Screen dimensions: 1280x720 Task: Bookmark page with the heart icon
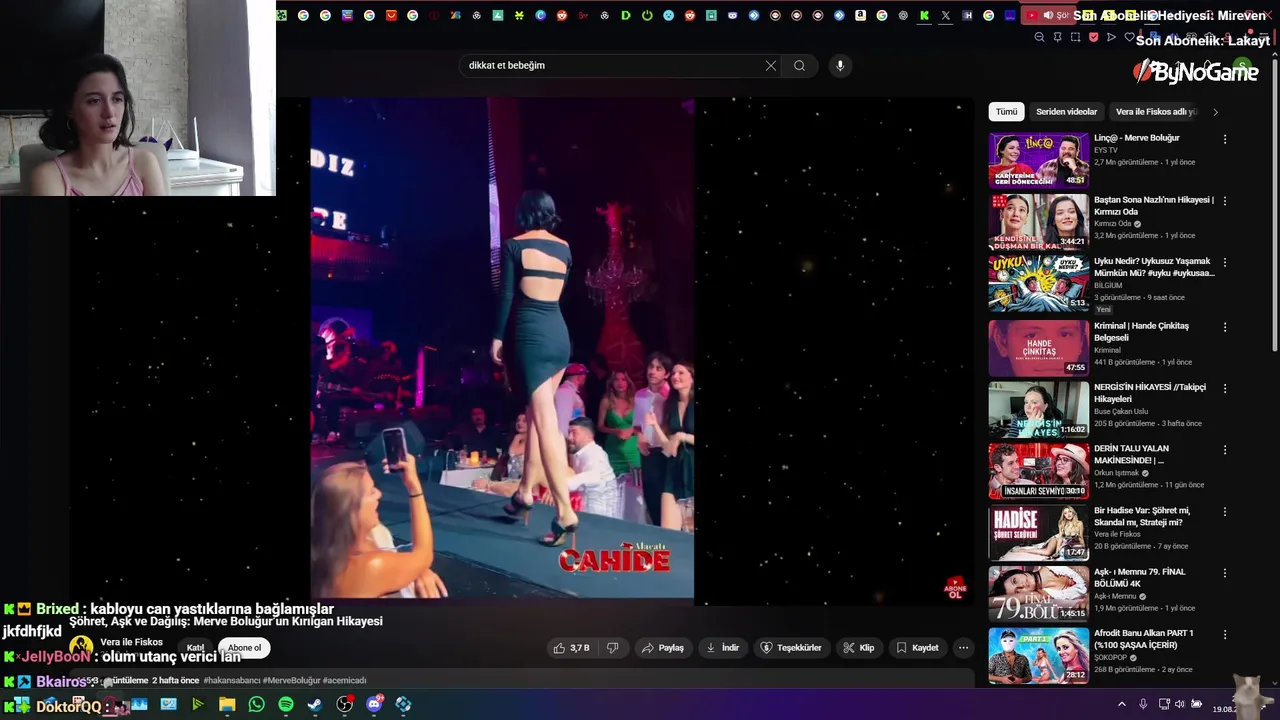[x=1129, y=37]
